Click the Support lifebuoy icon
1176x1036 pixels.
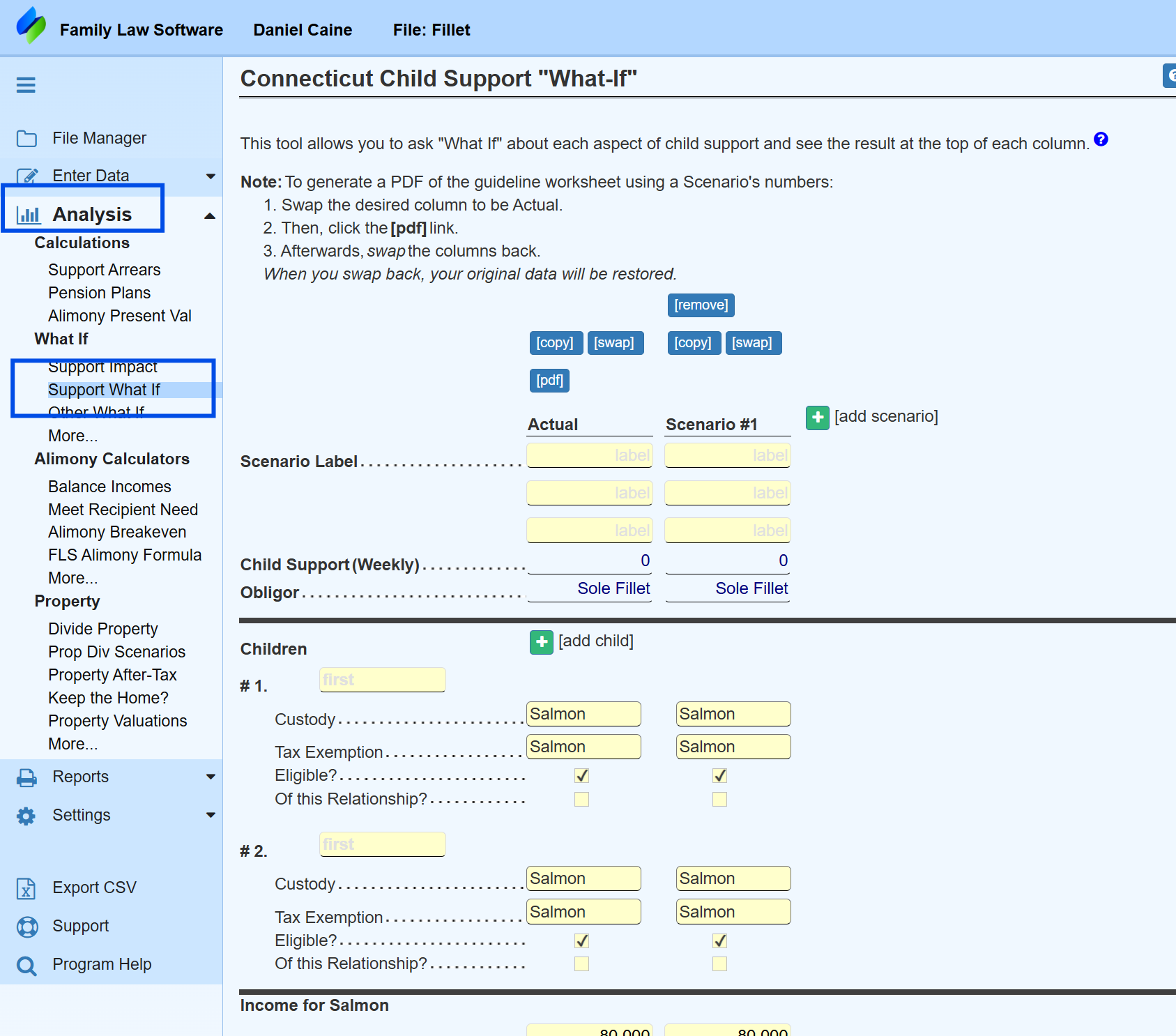(26, 927)
